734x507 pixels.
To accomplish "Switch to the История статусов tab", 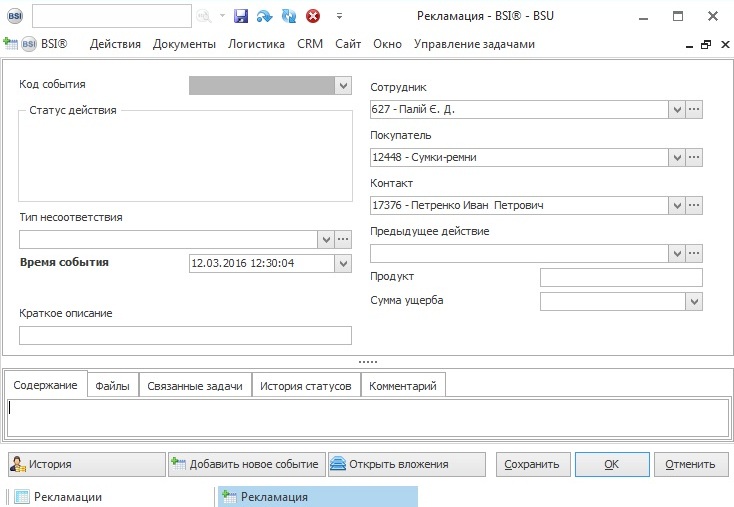I will click(x=305, y=385).
